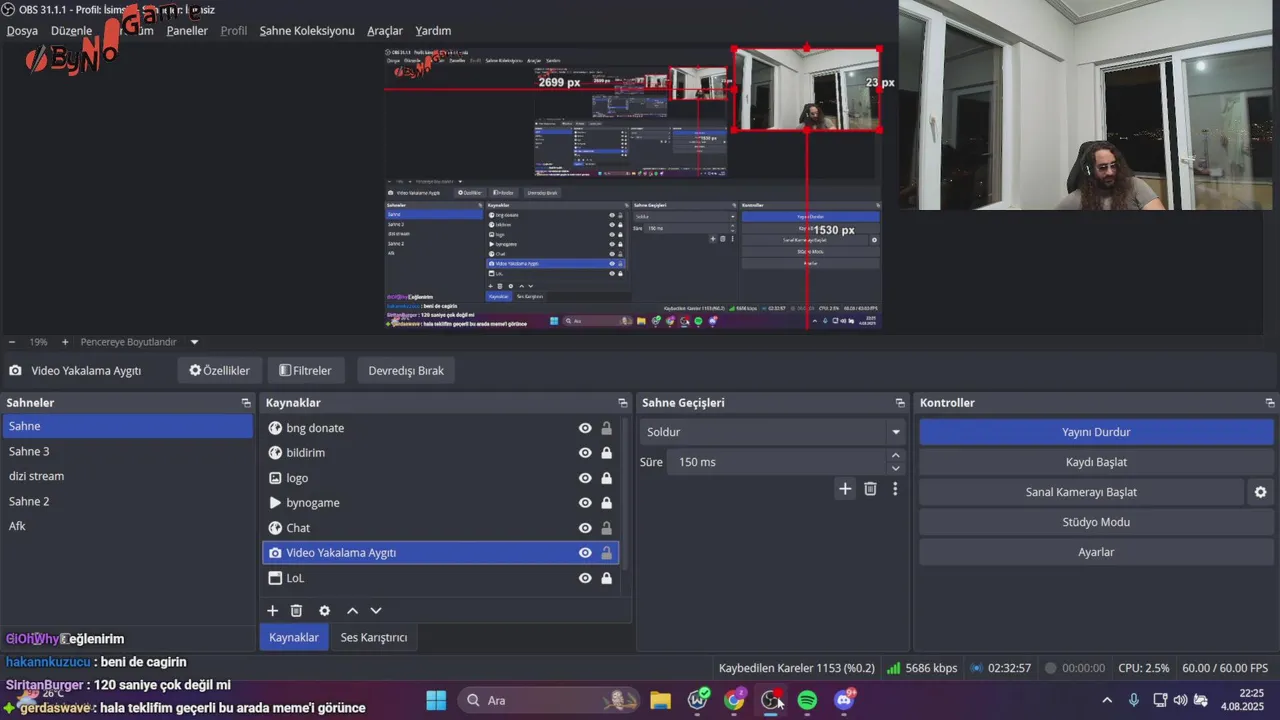Lock the Chat source
Viewport: 1280px width, 720px height.
coord(606,528)
